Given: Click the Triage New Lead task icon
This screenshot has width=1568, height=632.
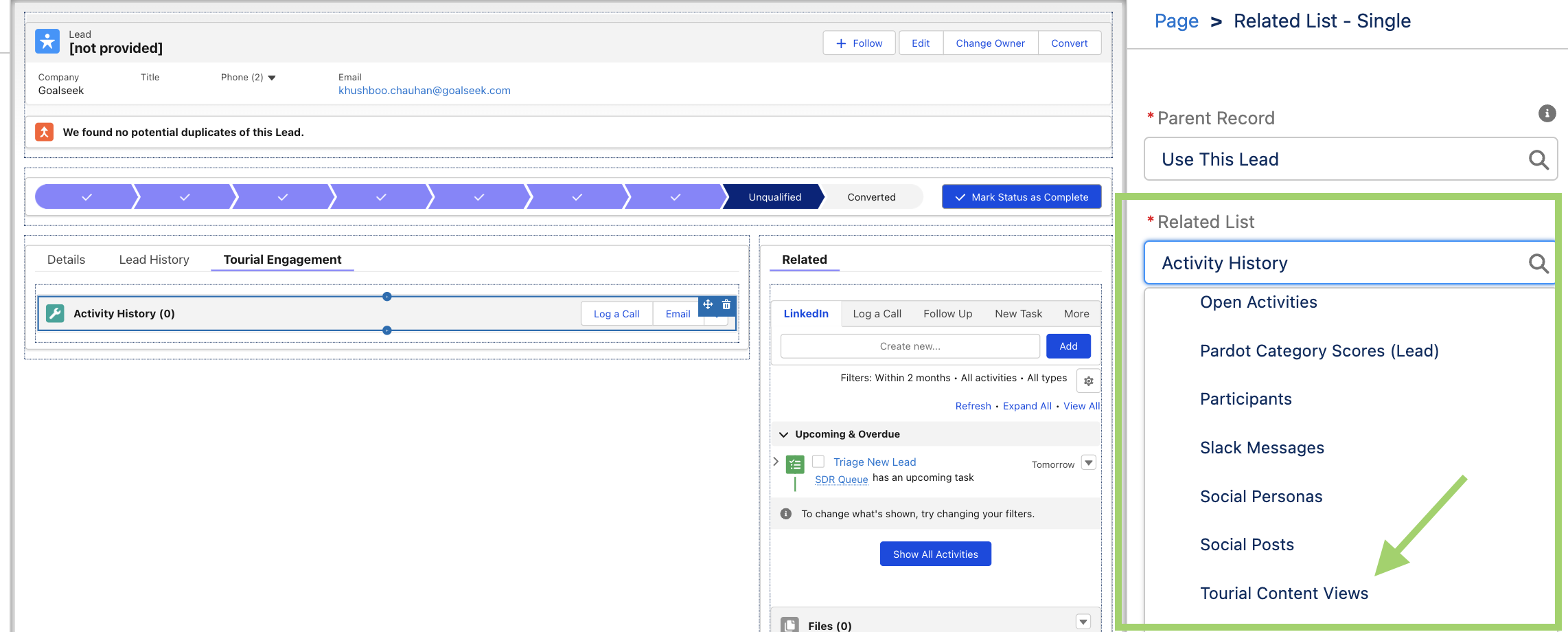Looking at the screenshot, I should pyautogui.click(x=795, y=464).
